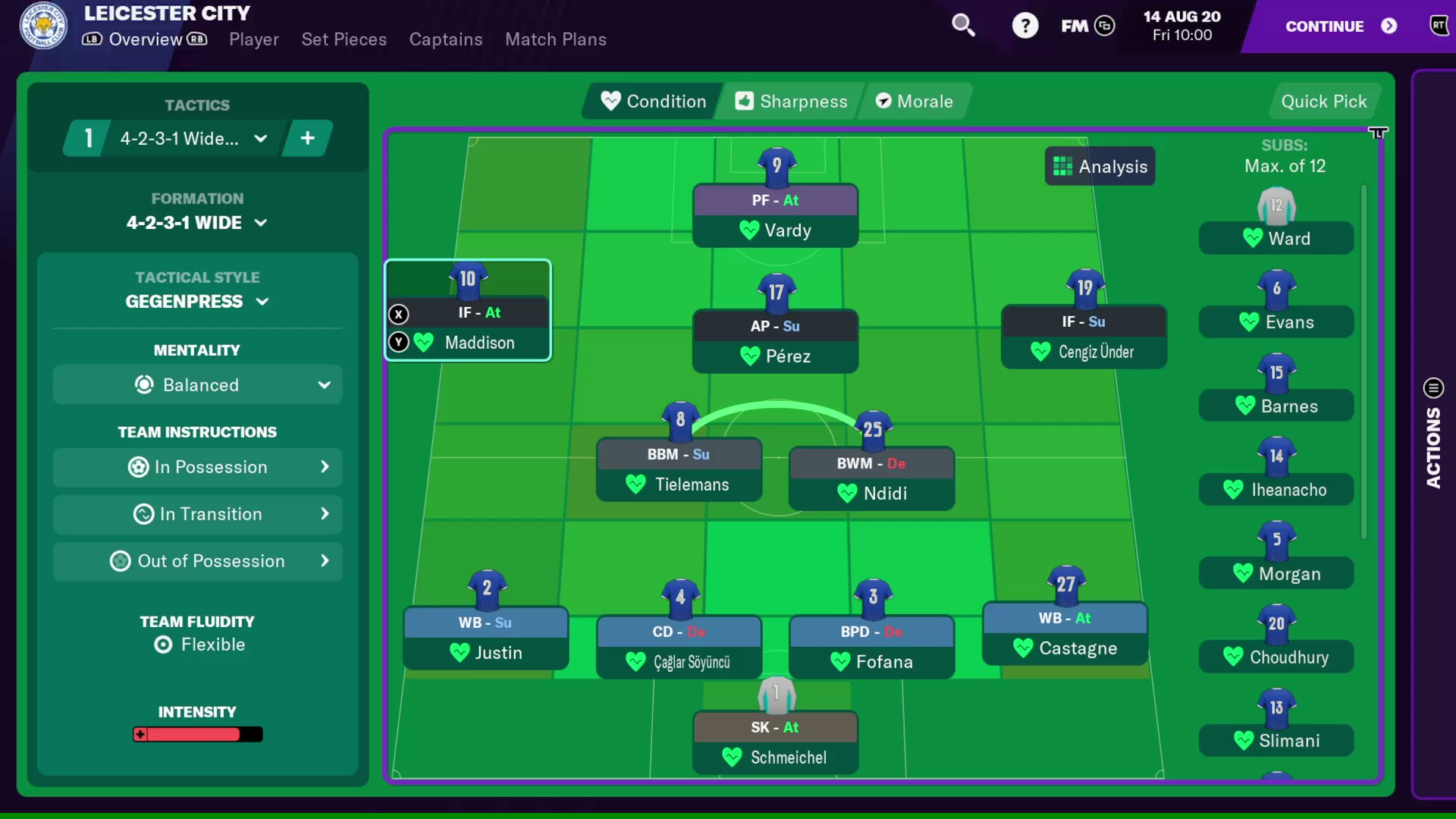
Task: Open In Possession team instructions
Action: coord(197,468)
